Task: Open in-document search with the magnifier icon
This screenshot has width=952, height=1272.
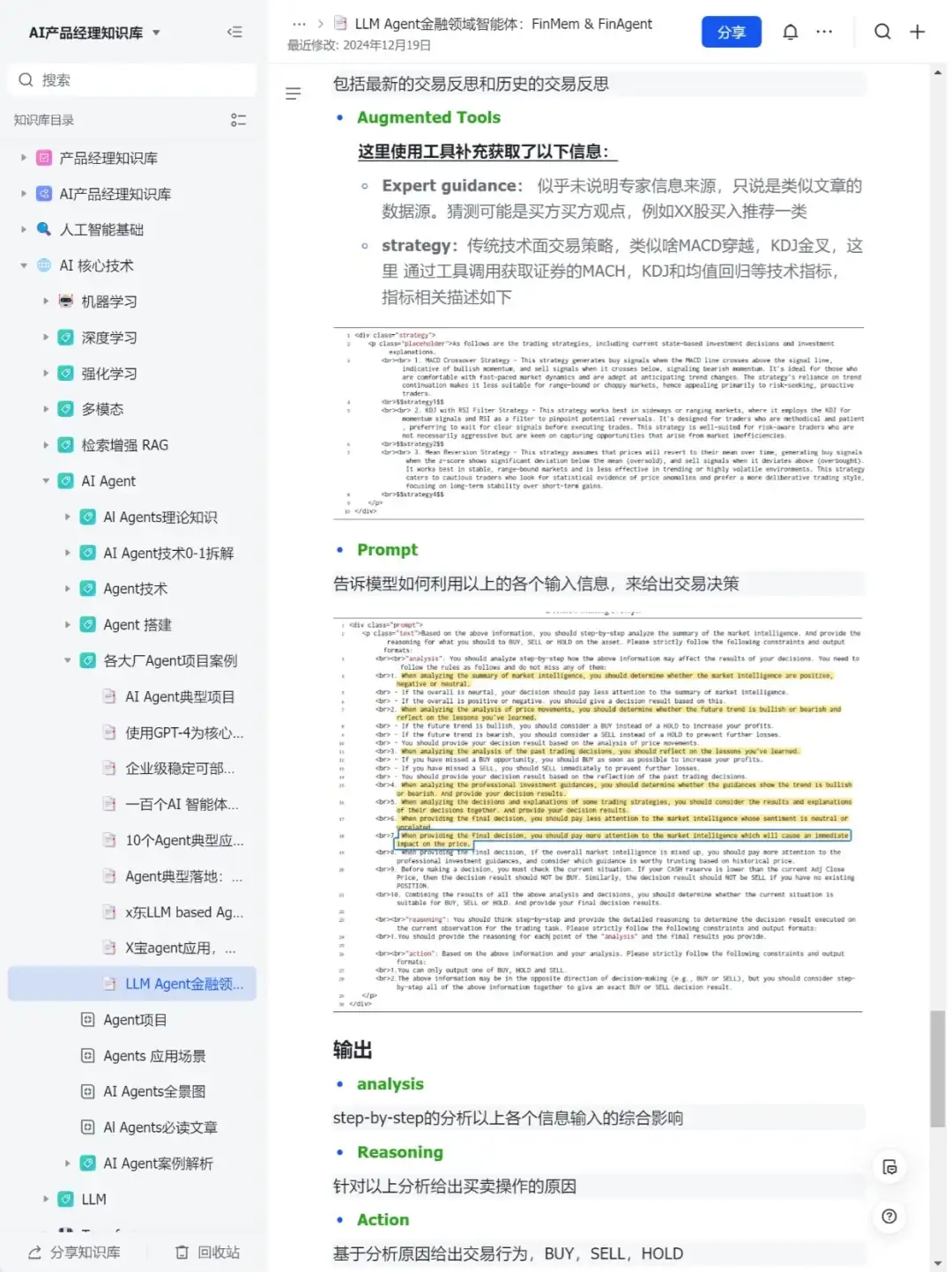Action: click(883, 32)
